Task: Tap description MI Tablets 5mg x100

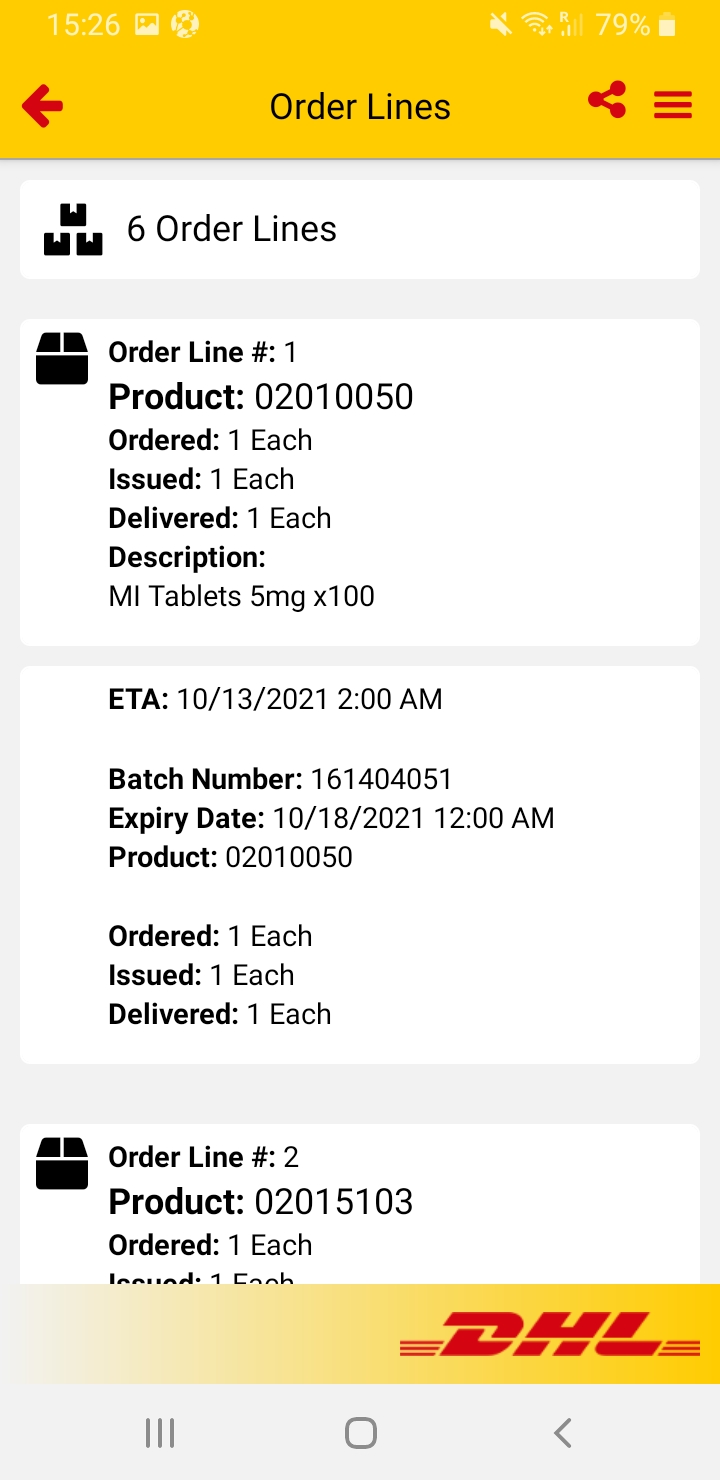Action: click(241, 596)
